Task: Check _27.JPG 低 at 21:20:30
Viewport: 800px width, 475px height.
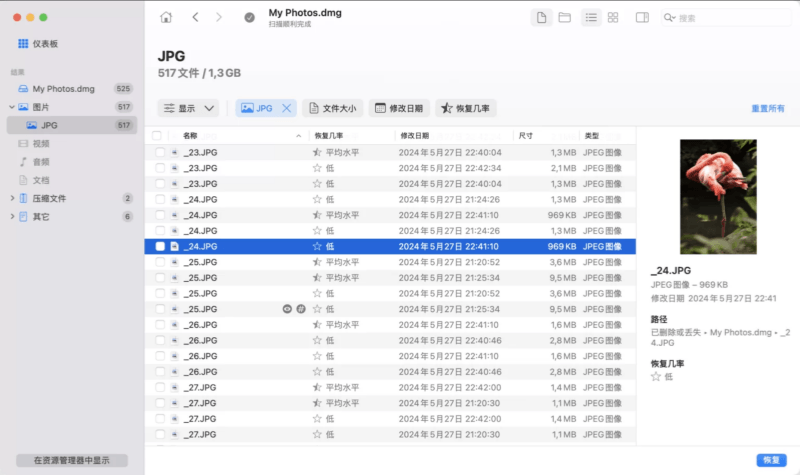Action: [x=160, y=434]
